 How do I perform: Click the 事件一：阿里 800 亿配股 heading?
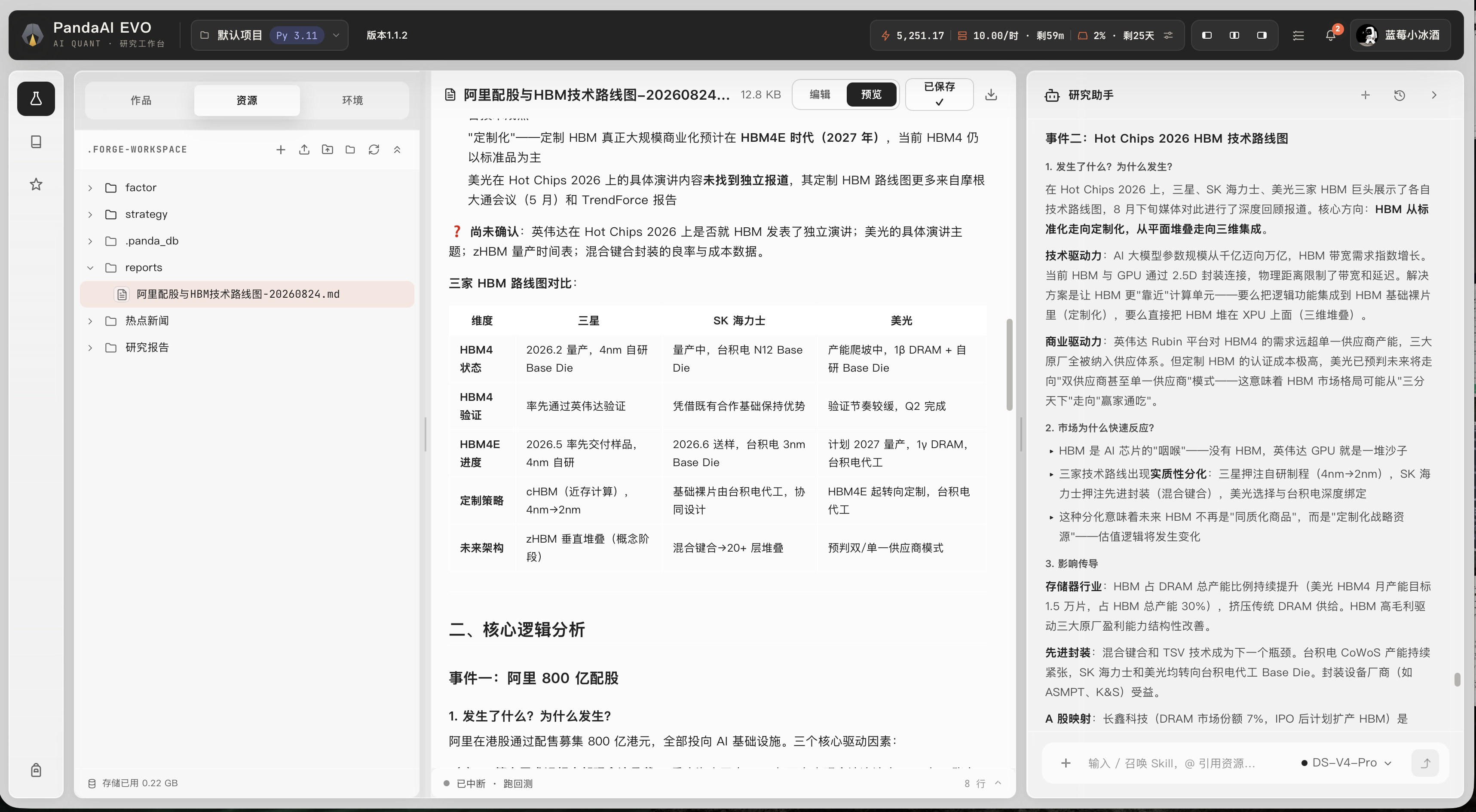coord(533,678)
